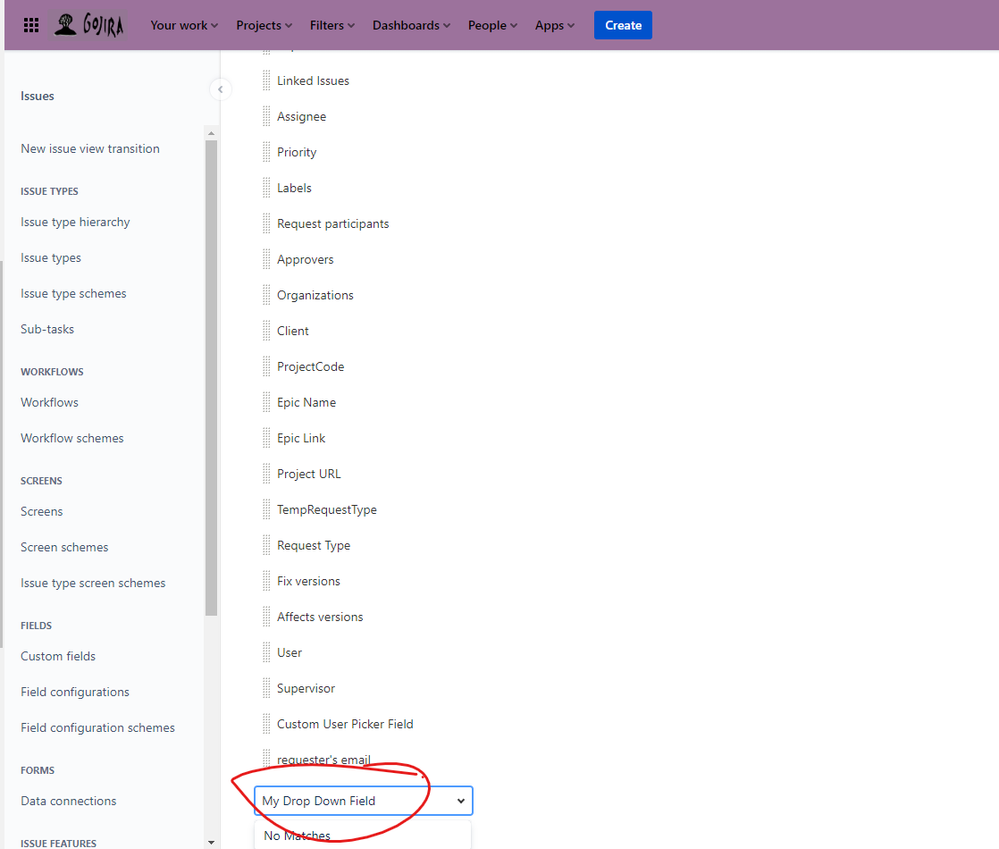Select the Custom User Picker Field row
Screen dimensions: 999x849
pyautogui.click(x=345, y=724)
